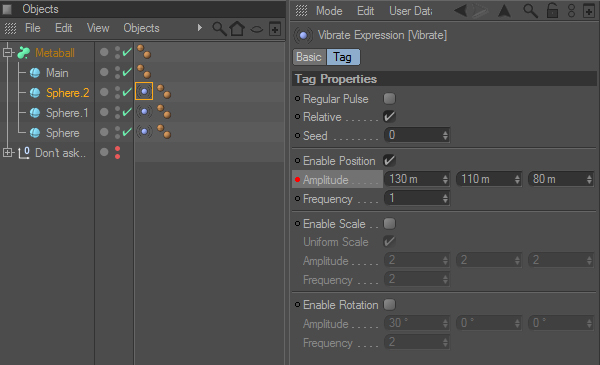Open the Objects menu
Viewport: 600px width, 365px height.
(x=141, y=28)
